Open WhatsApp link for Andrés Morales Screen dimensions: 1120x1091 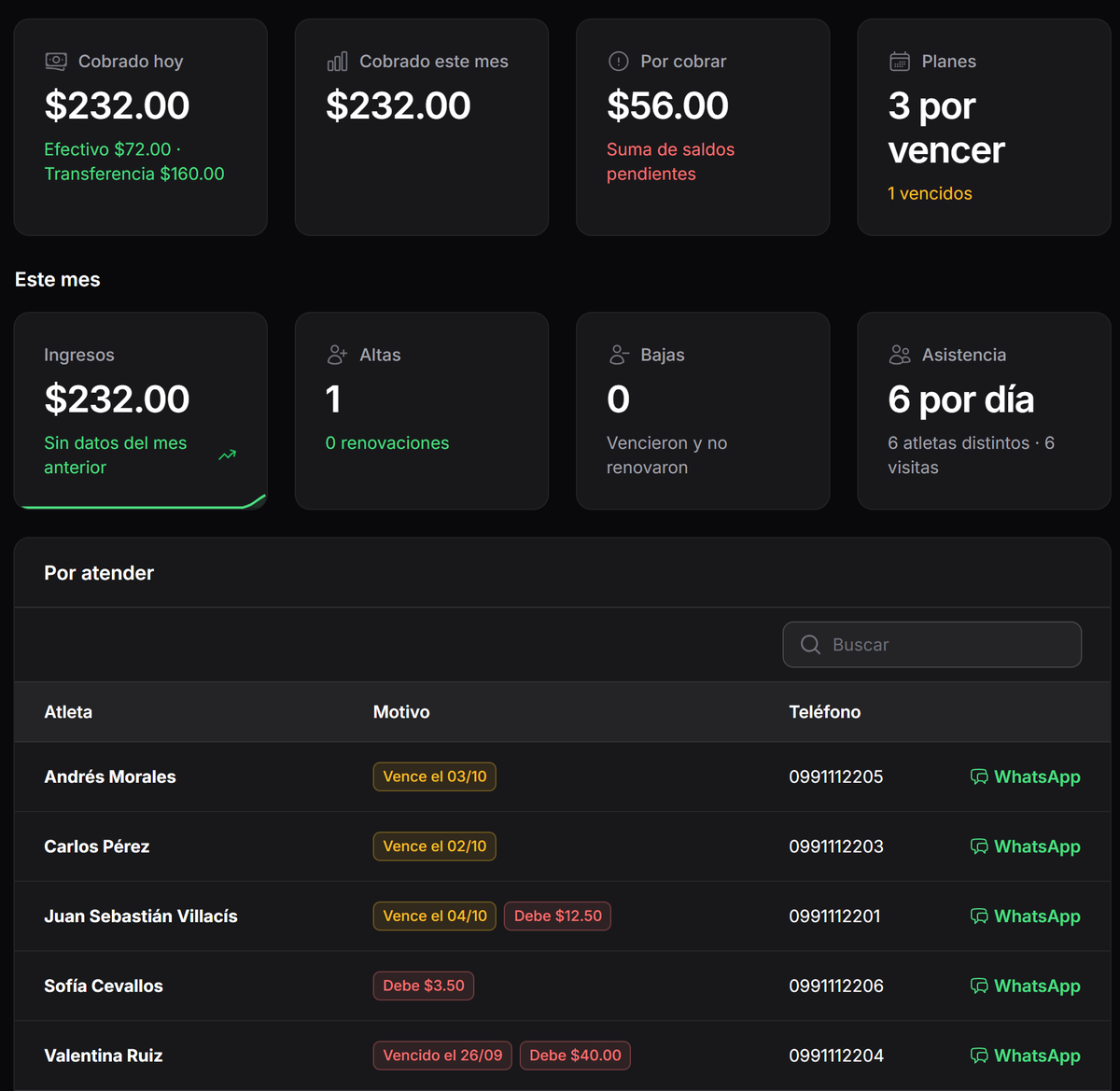[x=1026, y=776]
